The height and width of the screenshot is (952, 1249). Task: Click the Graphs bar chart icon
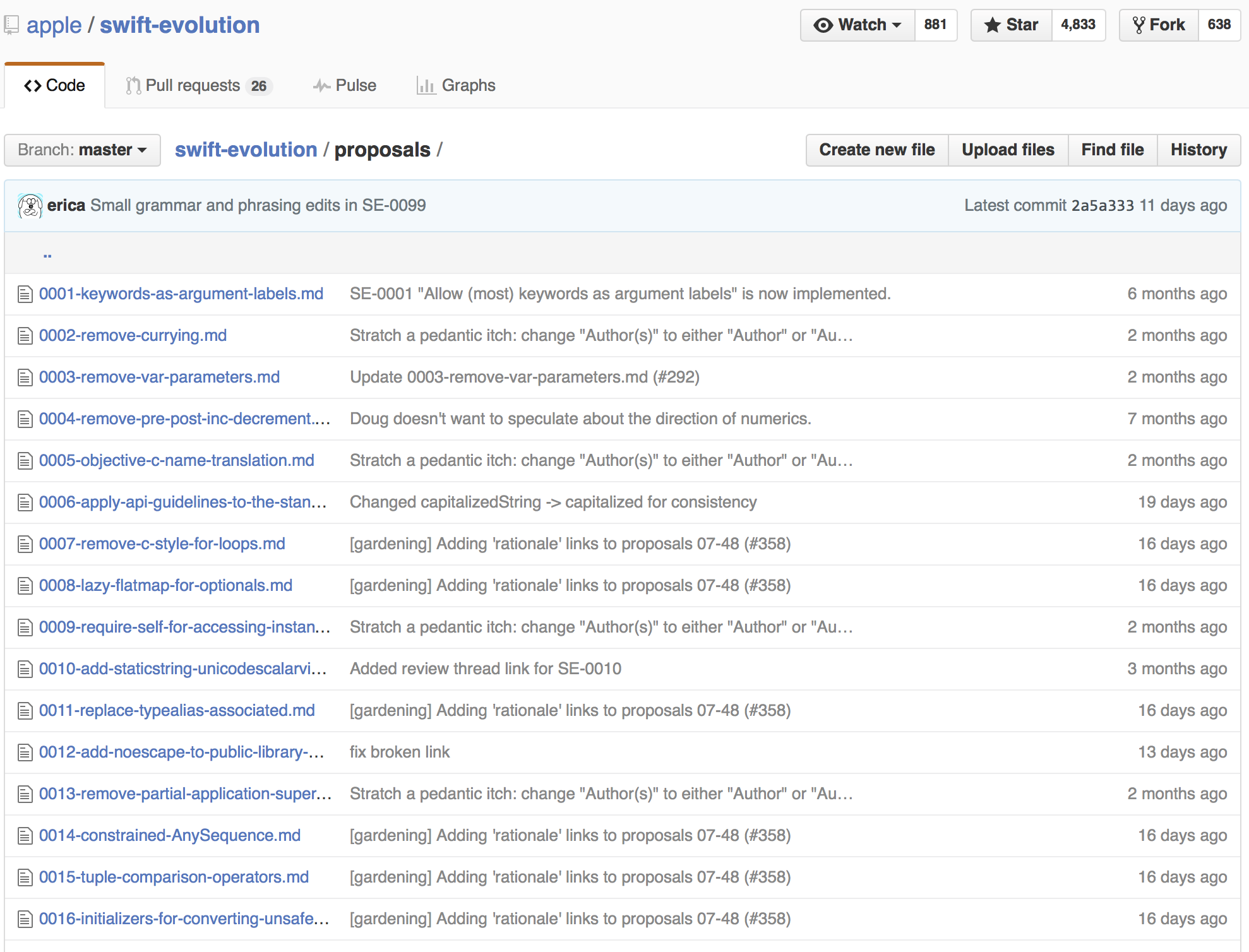coord(426,86)
